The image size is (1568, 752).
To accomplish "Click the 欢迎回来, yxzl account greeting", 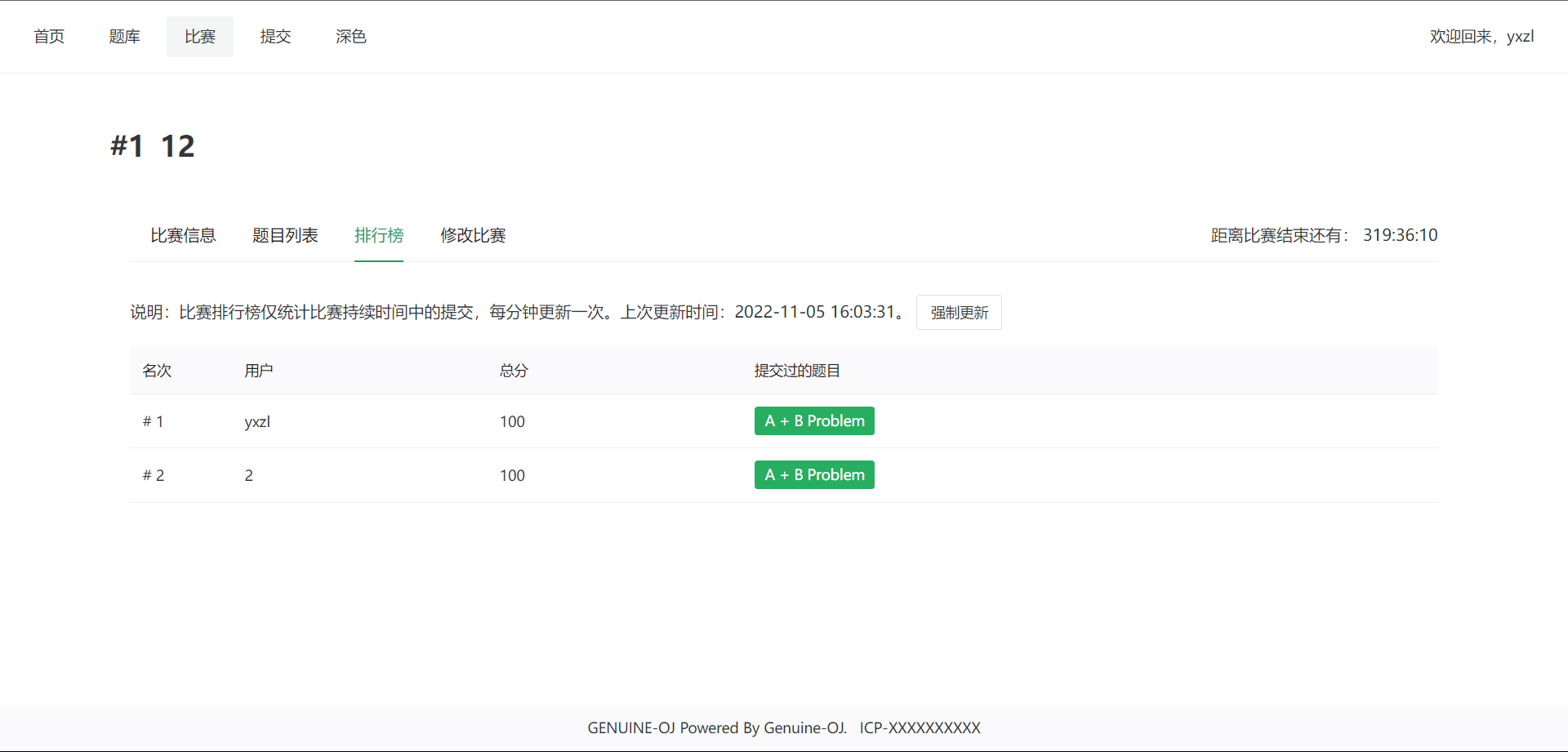I will pyautogui.click(x=1481, y=37).
